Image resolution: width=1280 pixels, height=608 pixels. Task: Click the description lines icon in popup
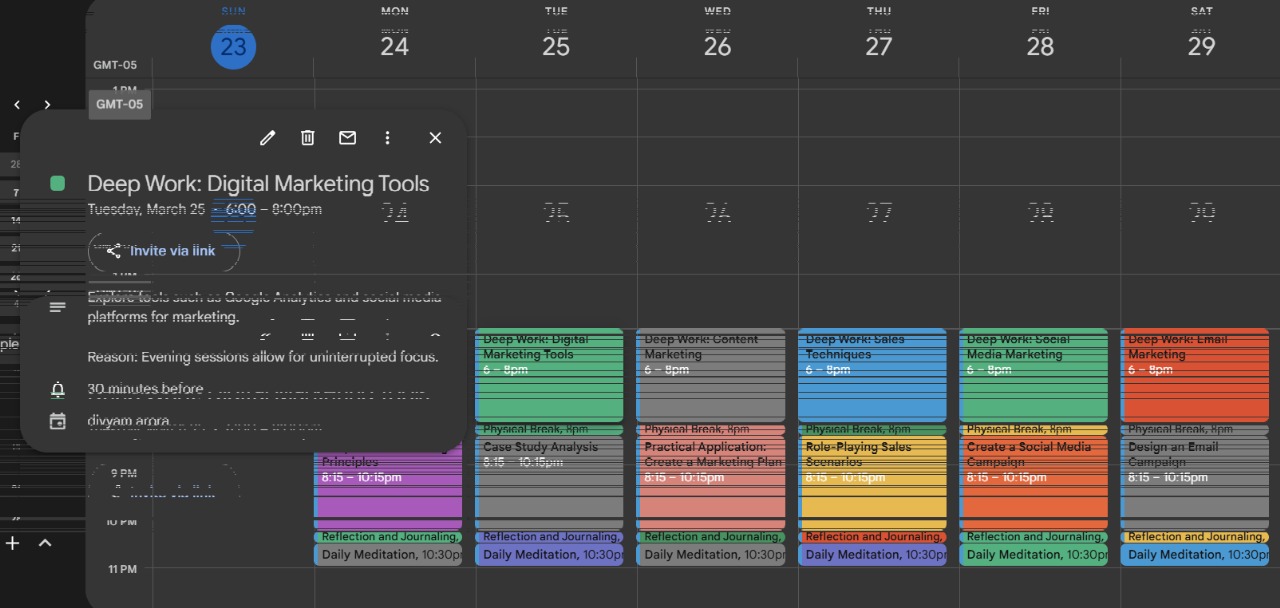click(57, 306)
